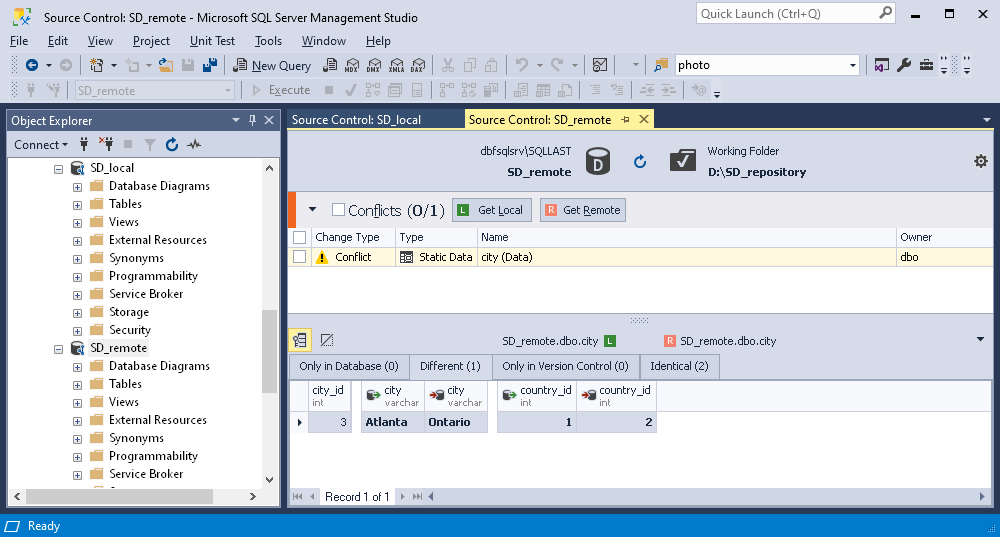This screenshot has height=537, width=1000.
Task: Click in the Quick Launch search field
Action: coord(788,13)
